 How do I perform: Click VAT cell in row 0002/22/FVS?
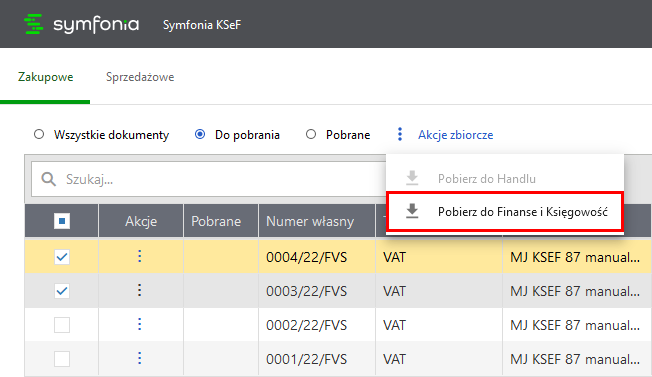pyautogui.click(x=439, y=325)
